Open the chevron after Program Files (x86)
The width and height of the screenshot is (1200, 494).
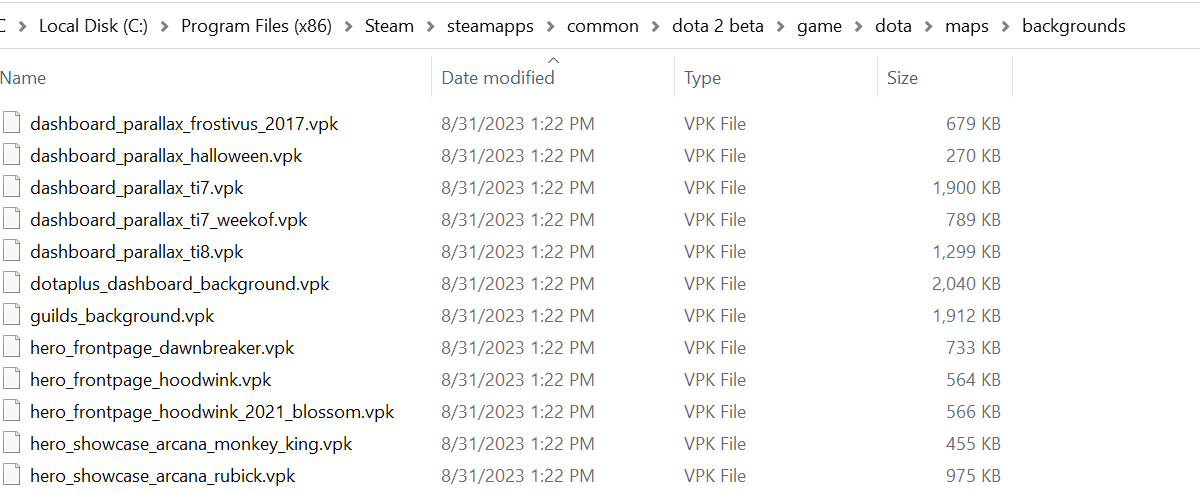coord(347,27)
